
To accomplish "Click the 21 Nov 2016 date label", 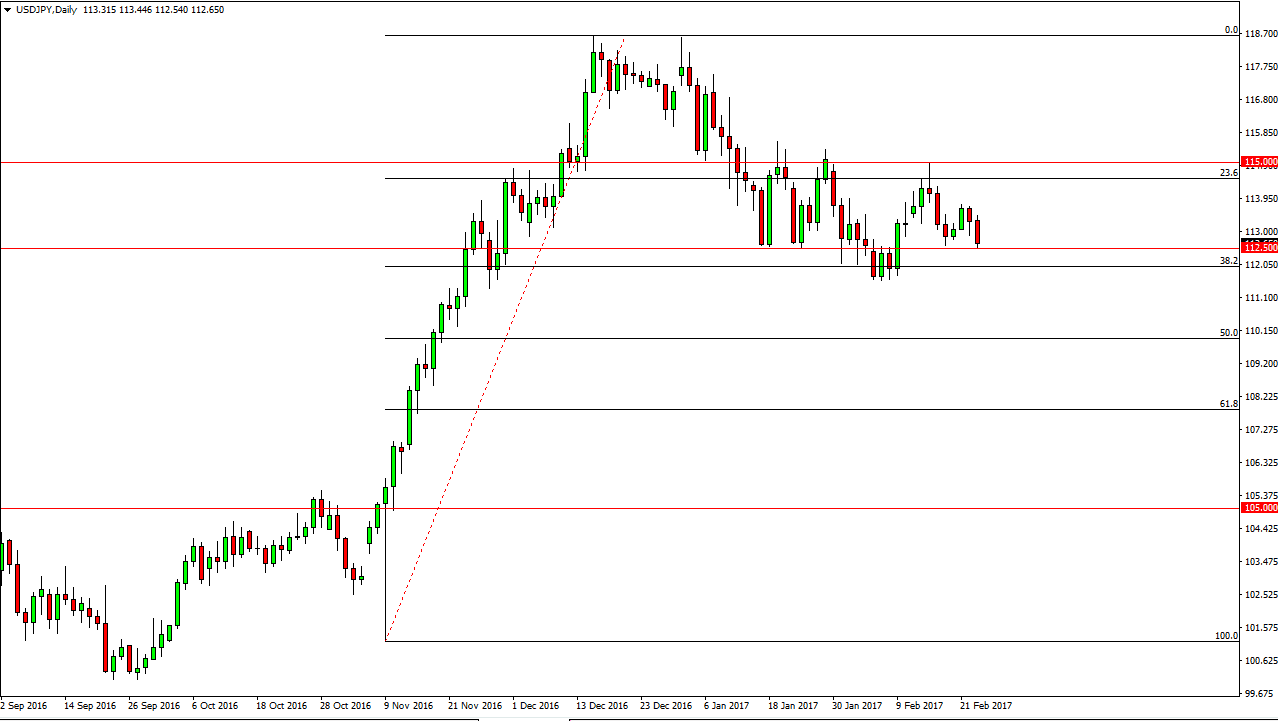I will [x=474, y=706].
